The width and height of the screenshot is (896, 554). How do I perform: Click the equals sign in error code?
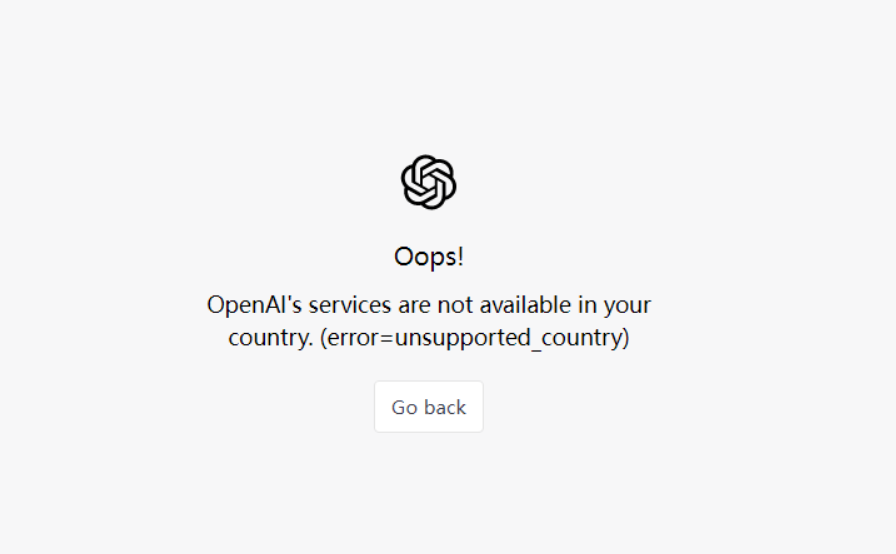tap(387, 339)
